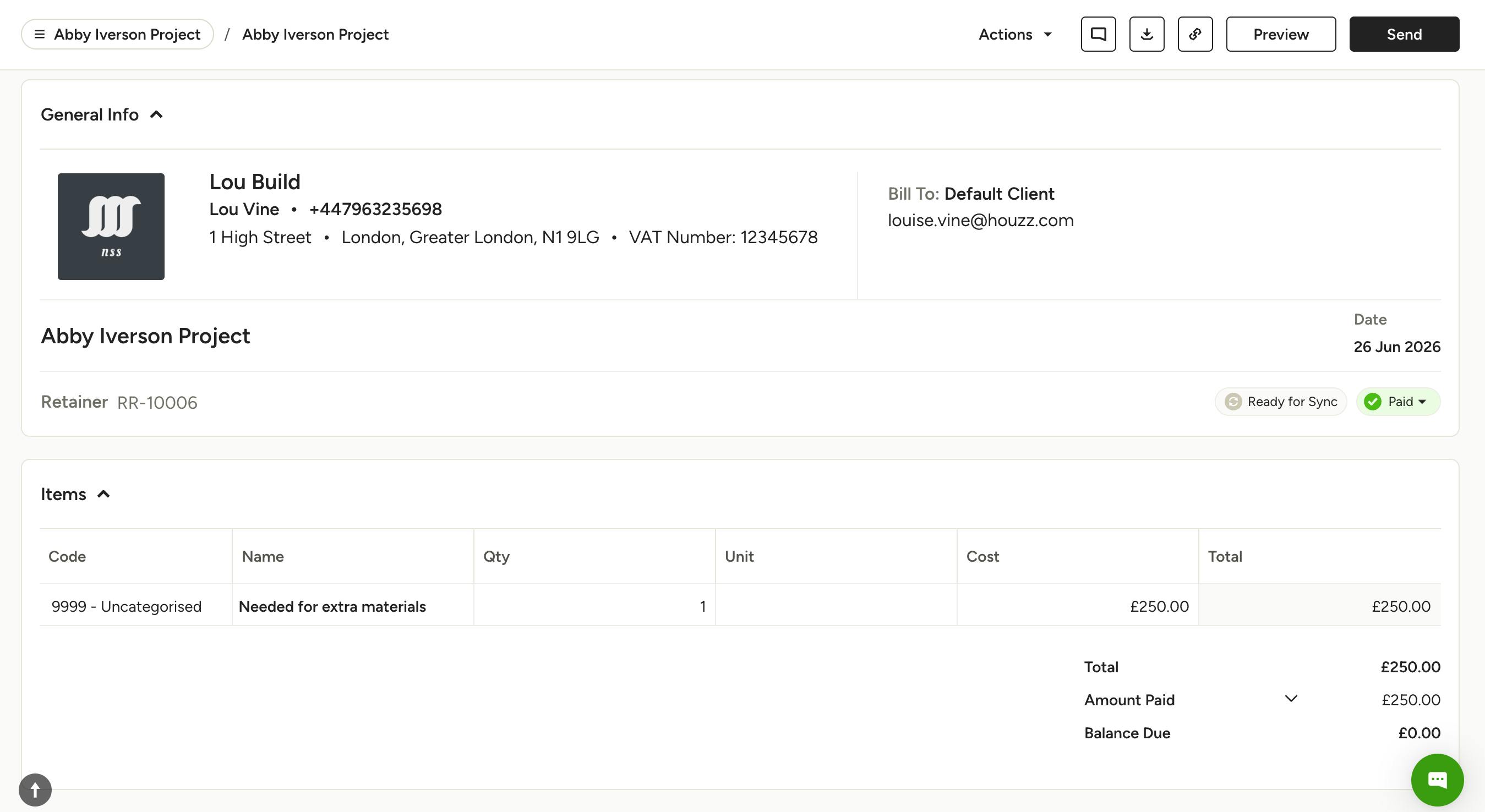This screenshot has width=1485, height=812.
Task: Click the Default Client bill-to name
Action: (999, 194)
